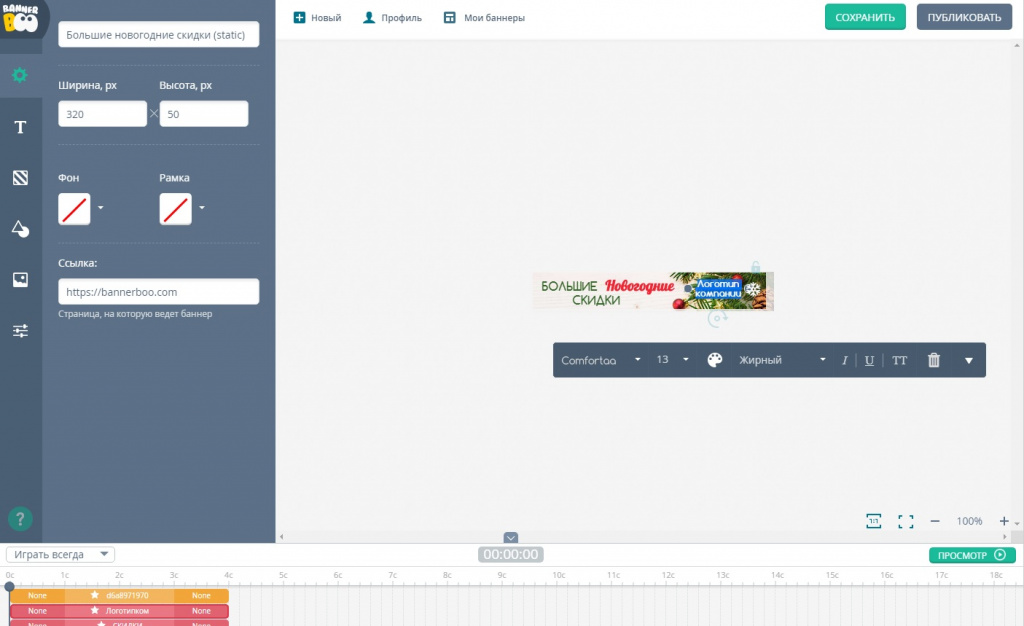The image size is (1024, 626).
Task: Click the banner name input field
Action: click(159, 35)
